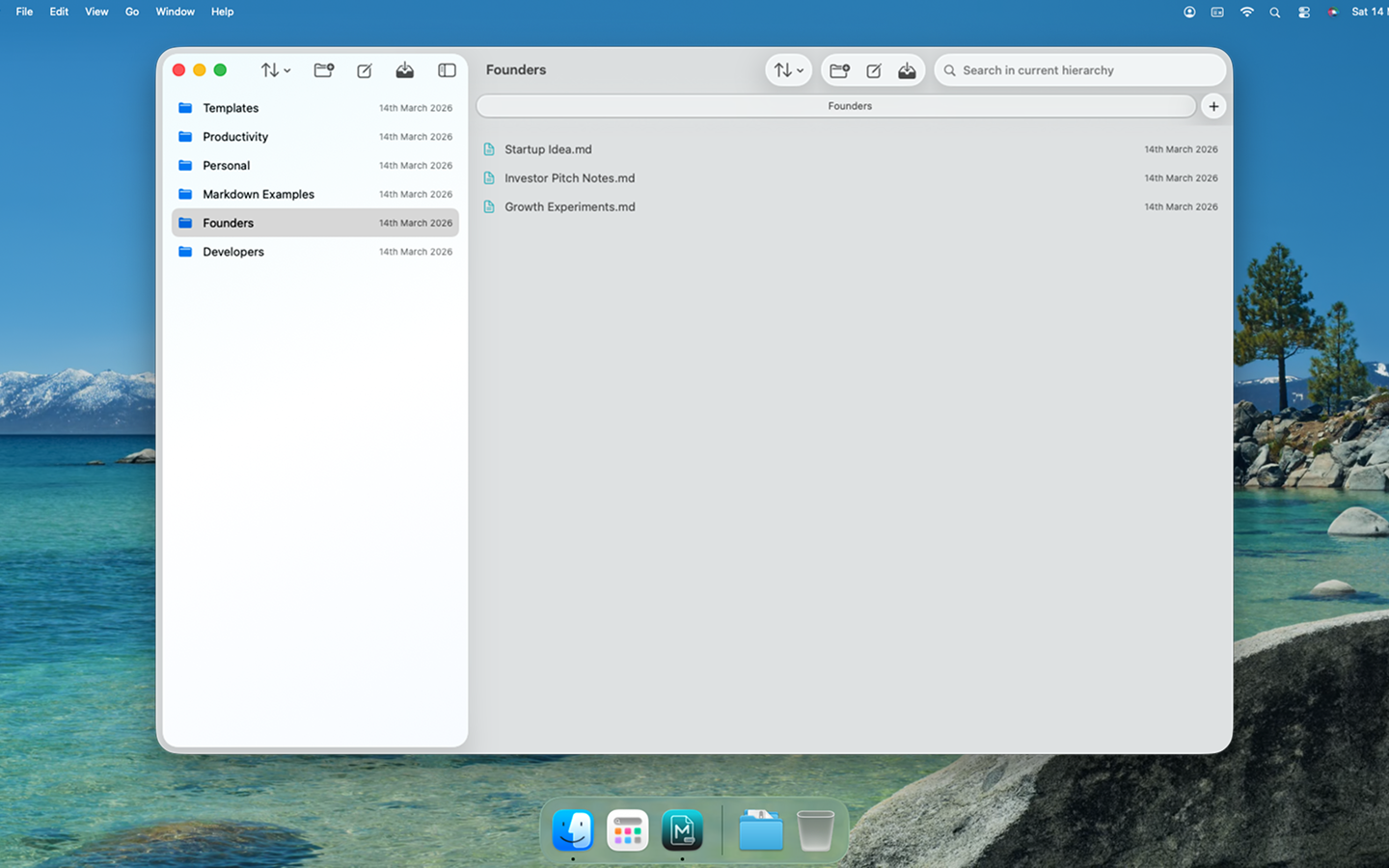Screen dimensions: 1389x868
Task: Click the Startup Idea.md document icon
Action: coord(489,149)
